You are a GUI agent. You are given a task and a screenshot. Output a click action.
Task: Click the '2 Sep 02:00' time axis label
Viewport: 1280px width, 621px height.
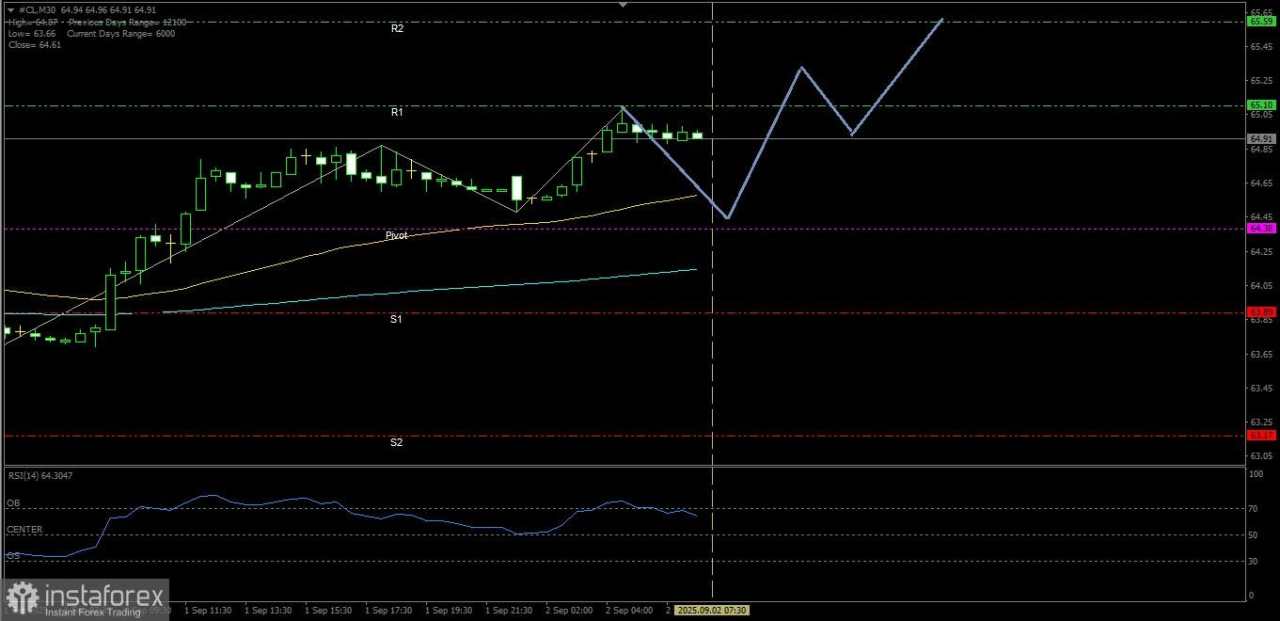570,609
